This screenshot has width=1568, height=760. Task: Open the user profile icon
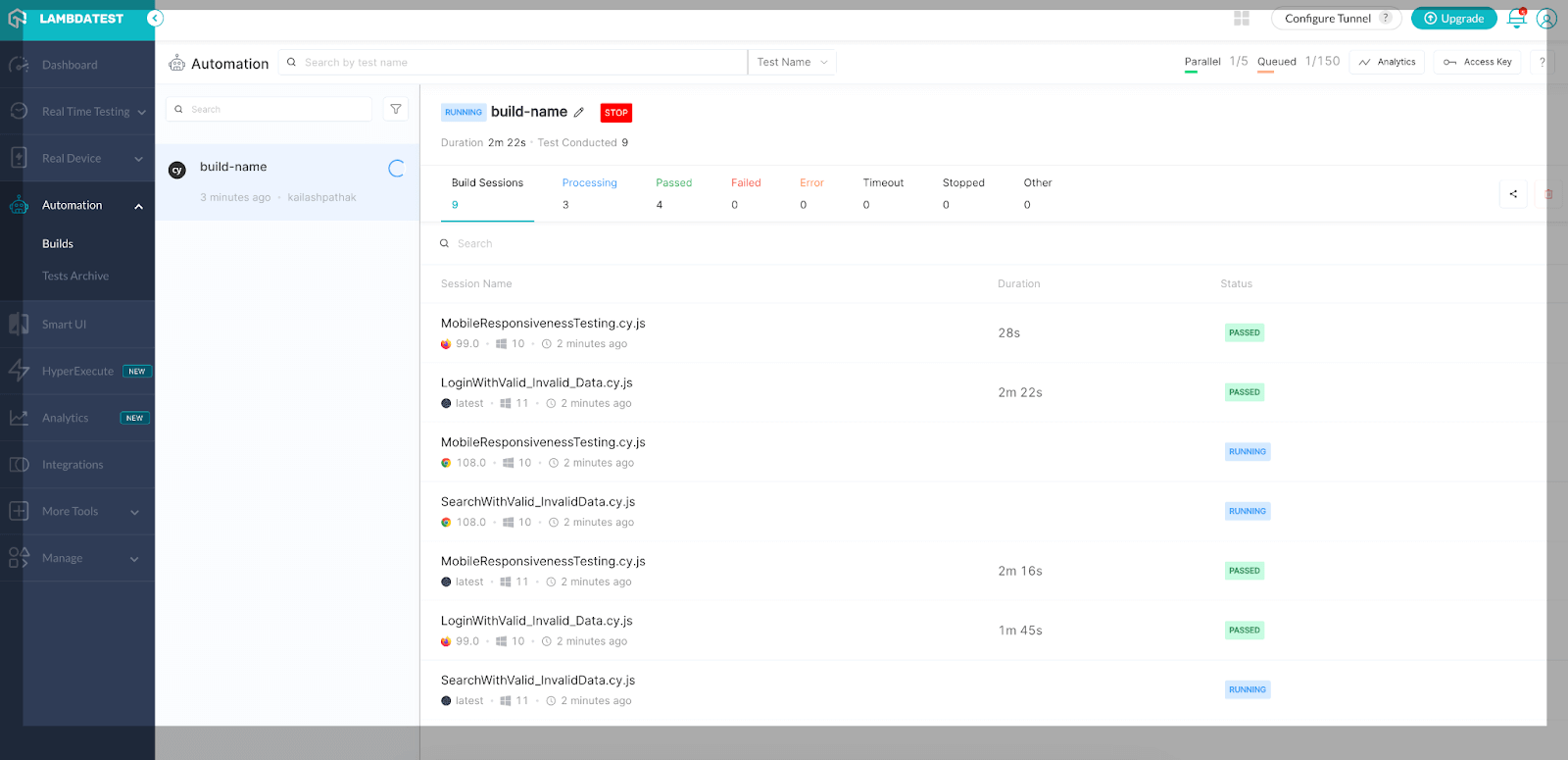coord(1546,19)
